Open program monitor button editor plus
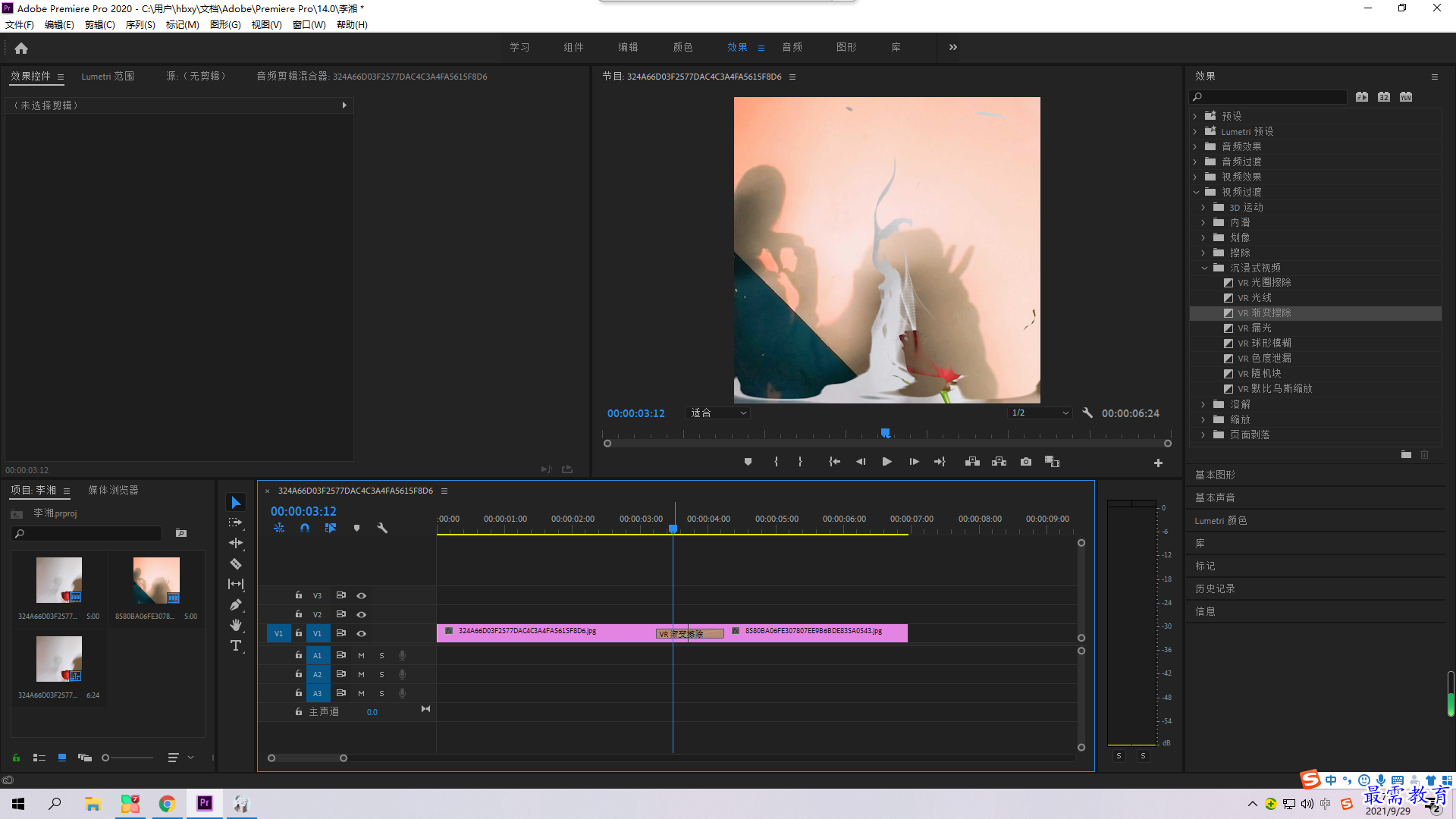The image size is (1456, 819). point(1158,463)
